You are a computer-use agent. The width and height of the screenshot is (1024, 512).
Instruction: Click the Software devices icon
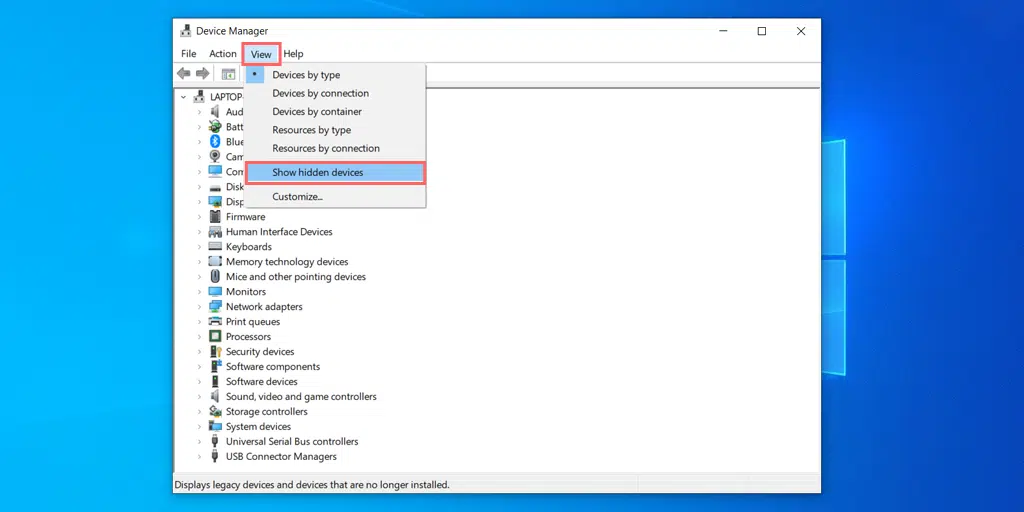pos(215,381)
